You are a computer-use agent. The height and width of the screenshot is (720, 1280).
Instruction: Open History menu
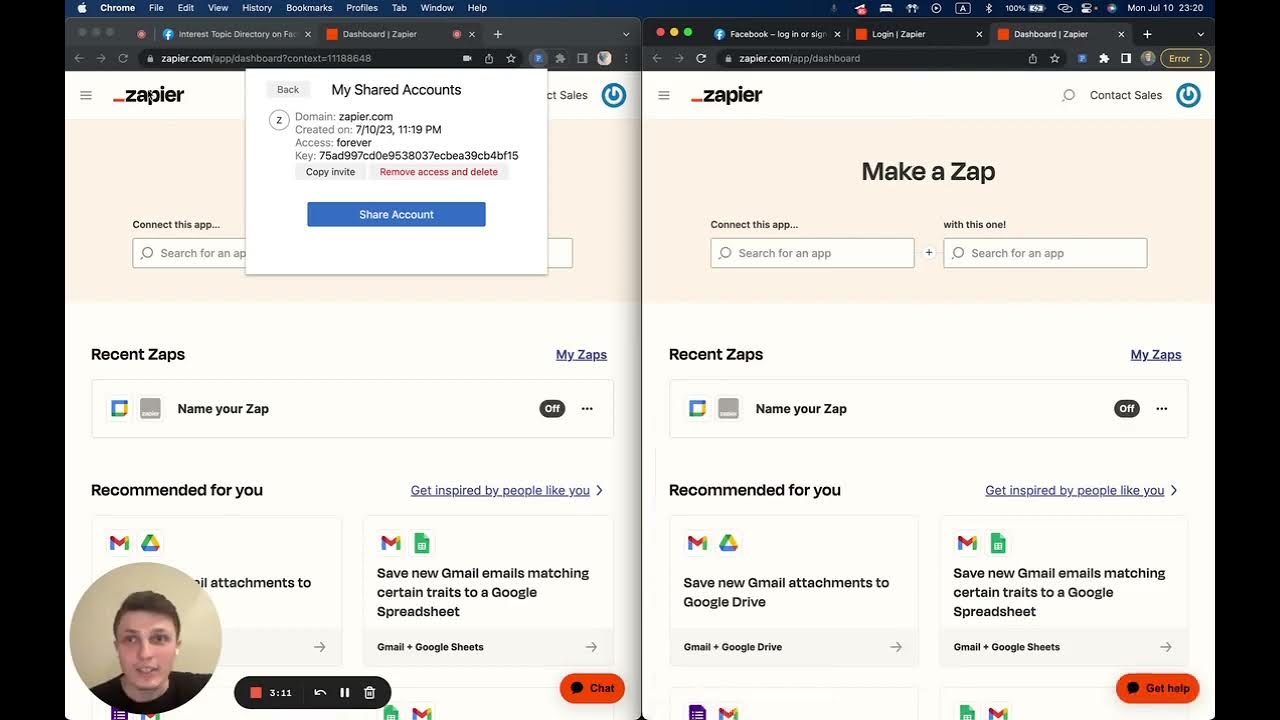tap(257, 8)
